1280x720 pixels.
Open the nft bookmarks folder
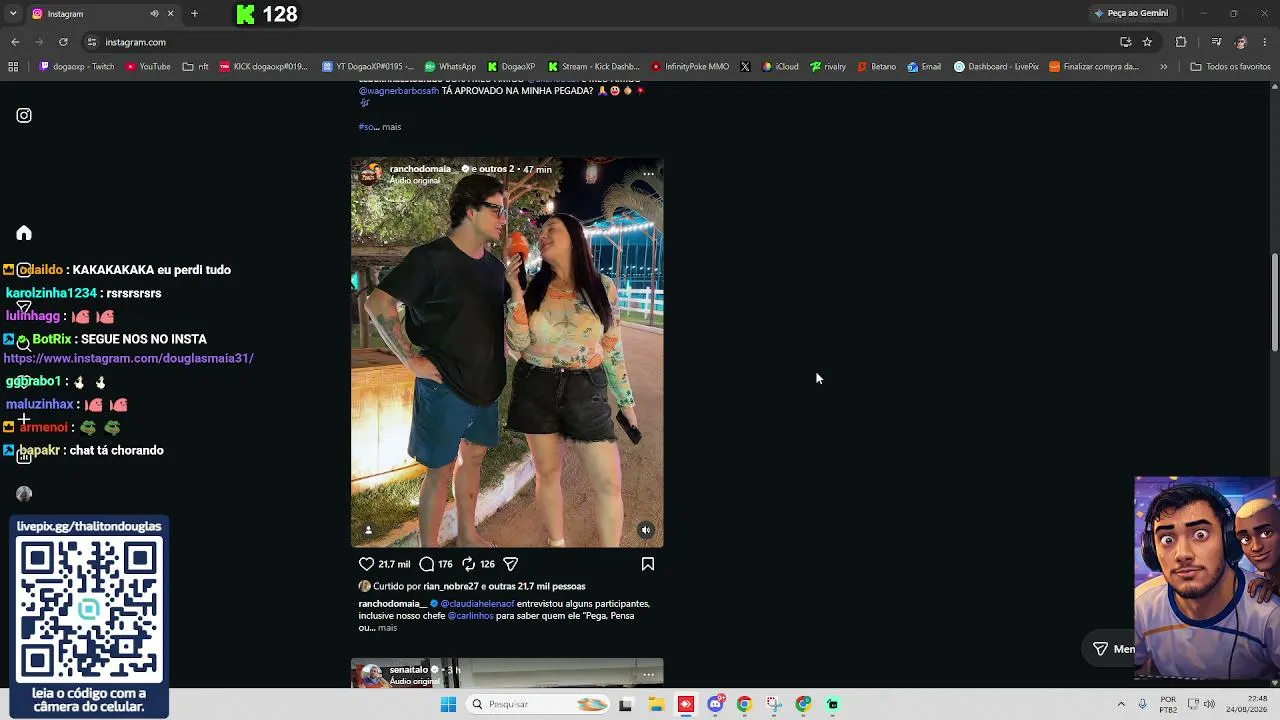(x=196, y=67)
